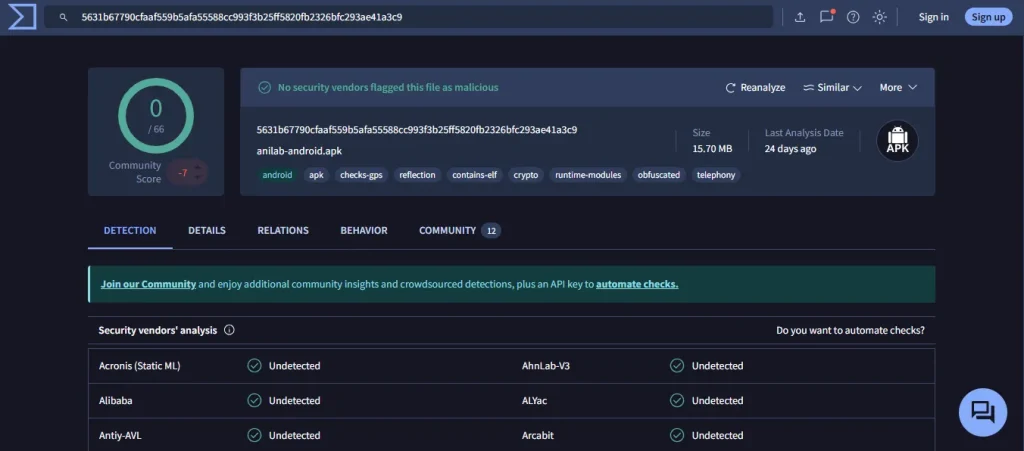
Task: Click the automate checks link
Action: click(637, 284)
